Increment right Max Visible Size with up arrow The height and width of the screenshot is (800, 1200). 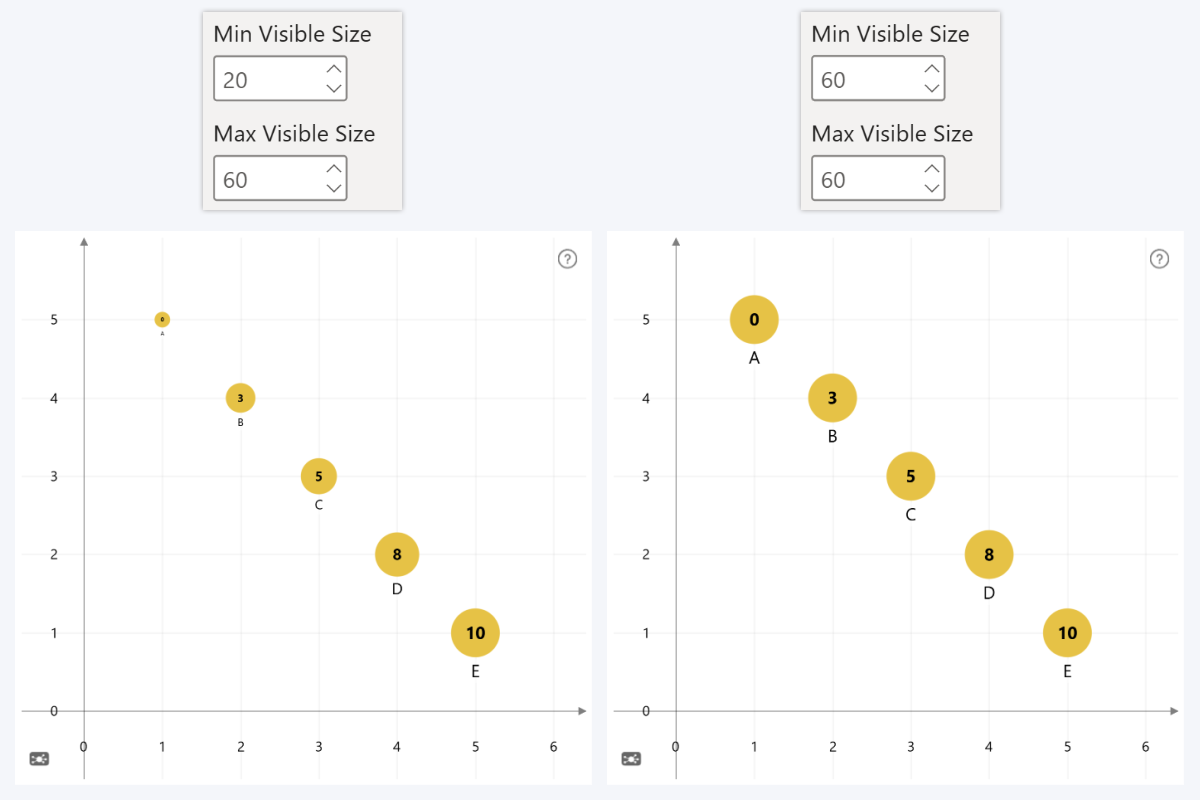coord(931,167)
